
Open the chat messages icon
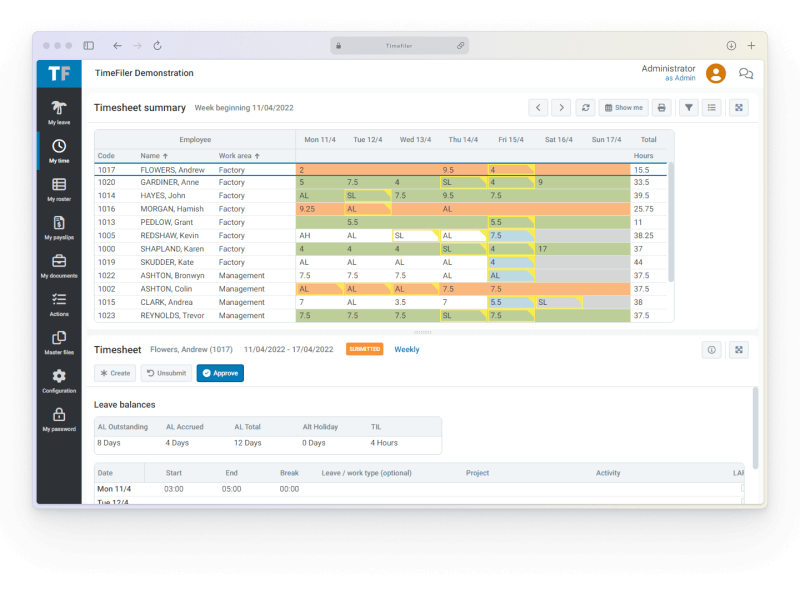tap(746, 74)
